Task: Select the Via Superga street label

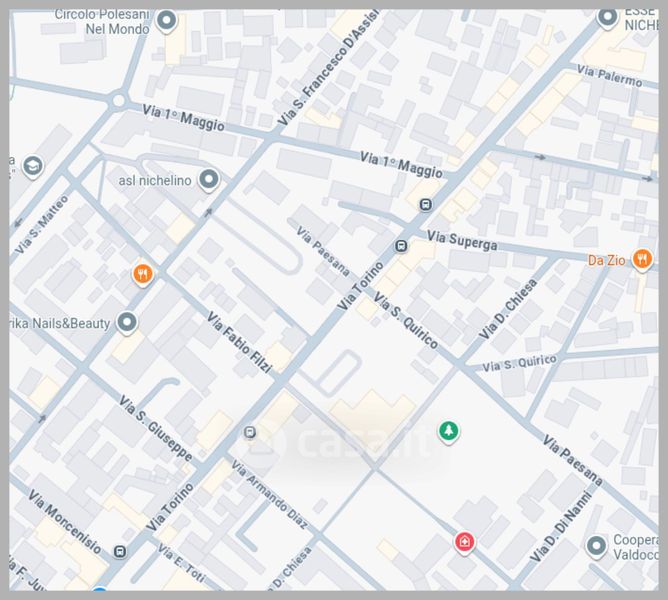Action: pos(462,240)
